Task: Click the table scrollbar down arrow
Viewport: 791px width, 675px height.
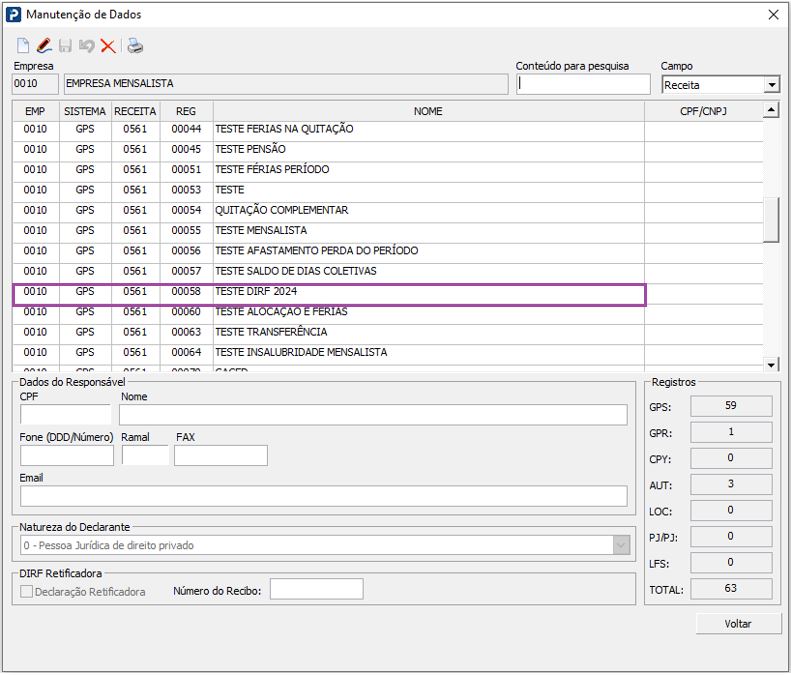Action: tap(771, 364)
